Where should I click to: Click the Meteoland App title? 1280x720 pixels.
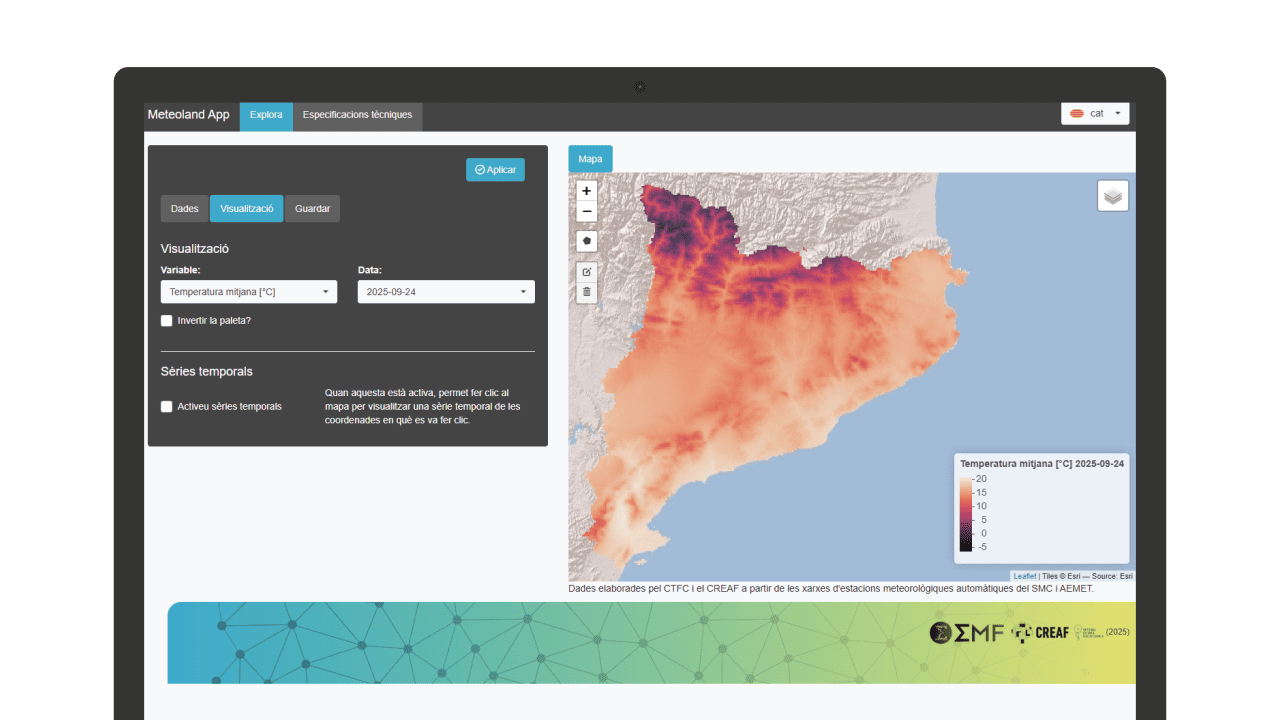coord(189,115)
